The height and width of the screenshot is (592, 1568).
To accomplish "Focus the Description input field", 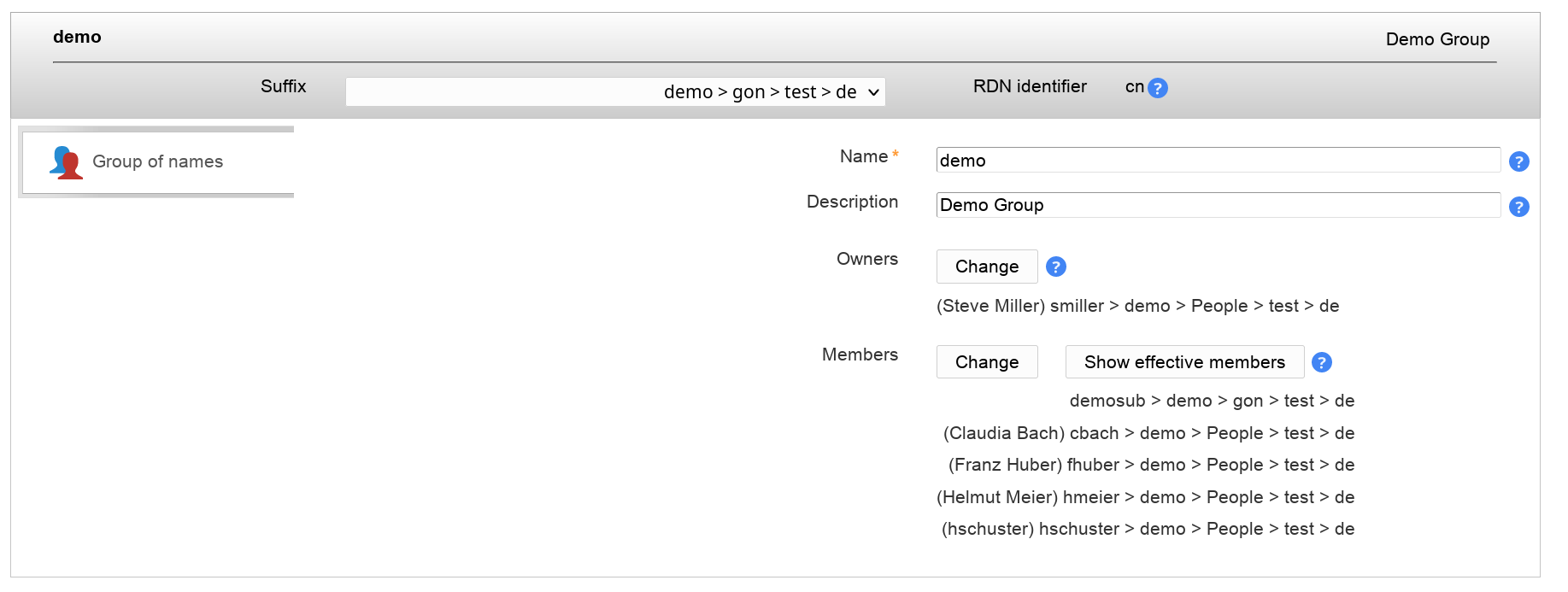I will coord(1217,205).
